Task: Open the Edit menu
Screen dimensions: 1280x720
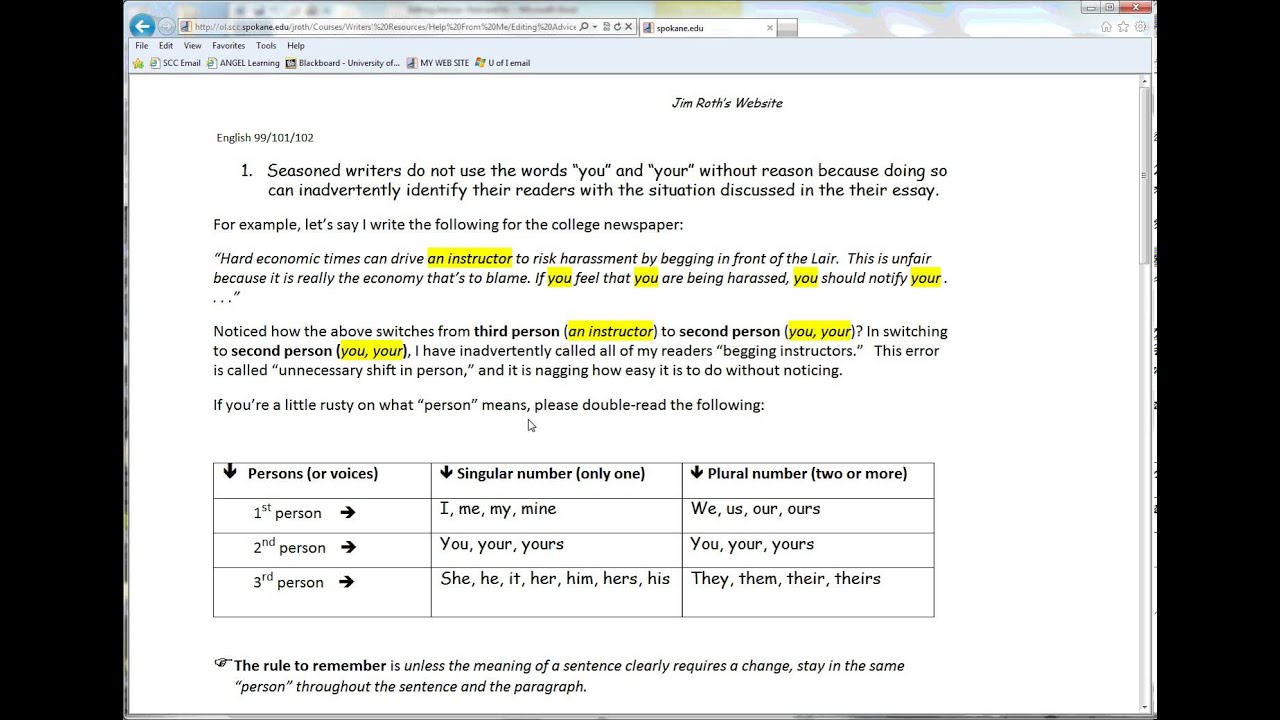Action: click(x=166, y=45)
